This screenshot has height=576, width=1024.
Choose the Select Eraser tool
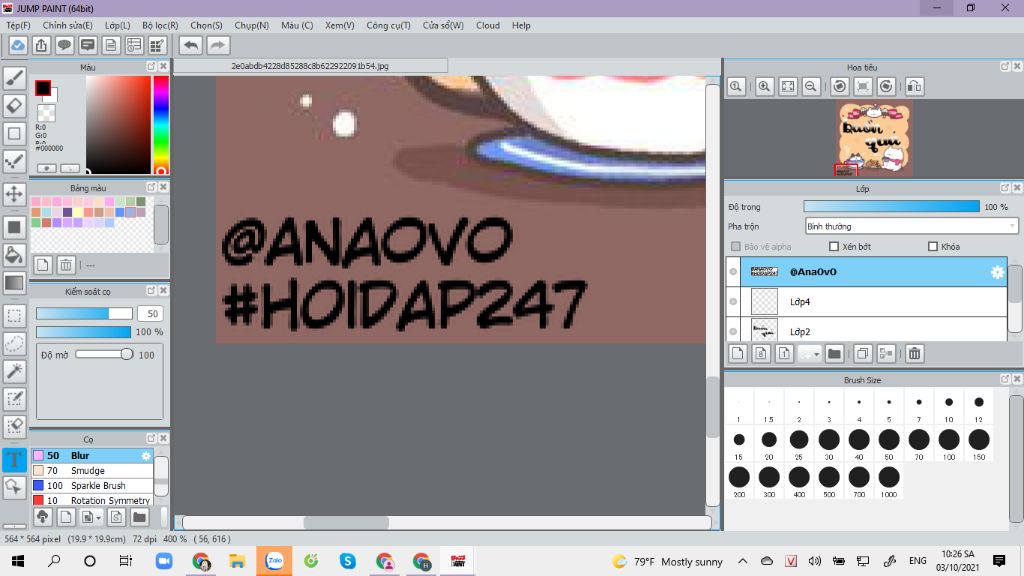pos(14,426)
